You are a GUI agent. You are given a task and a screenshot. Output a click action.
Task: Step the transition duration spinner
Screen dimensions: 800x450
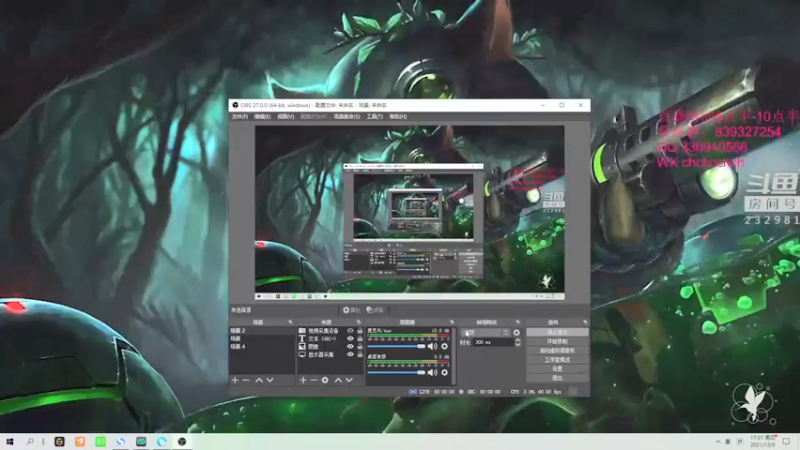click(x=517, y=342)
